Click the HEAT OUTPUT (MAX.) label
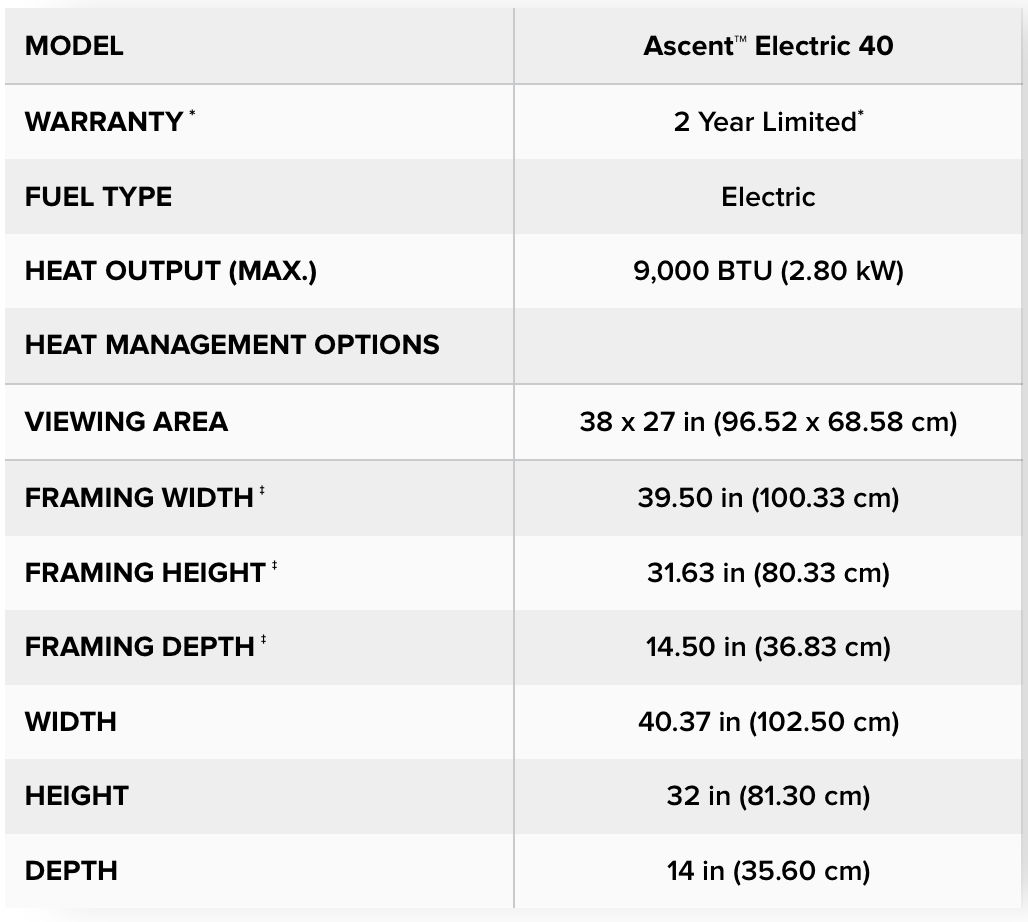The image size is (1028, 922). [x=170, y=271]
